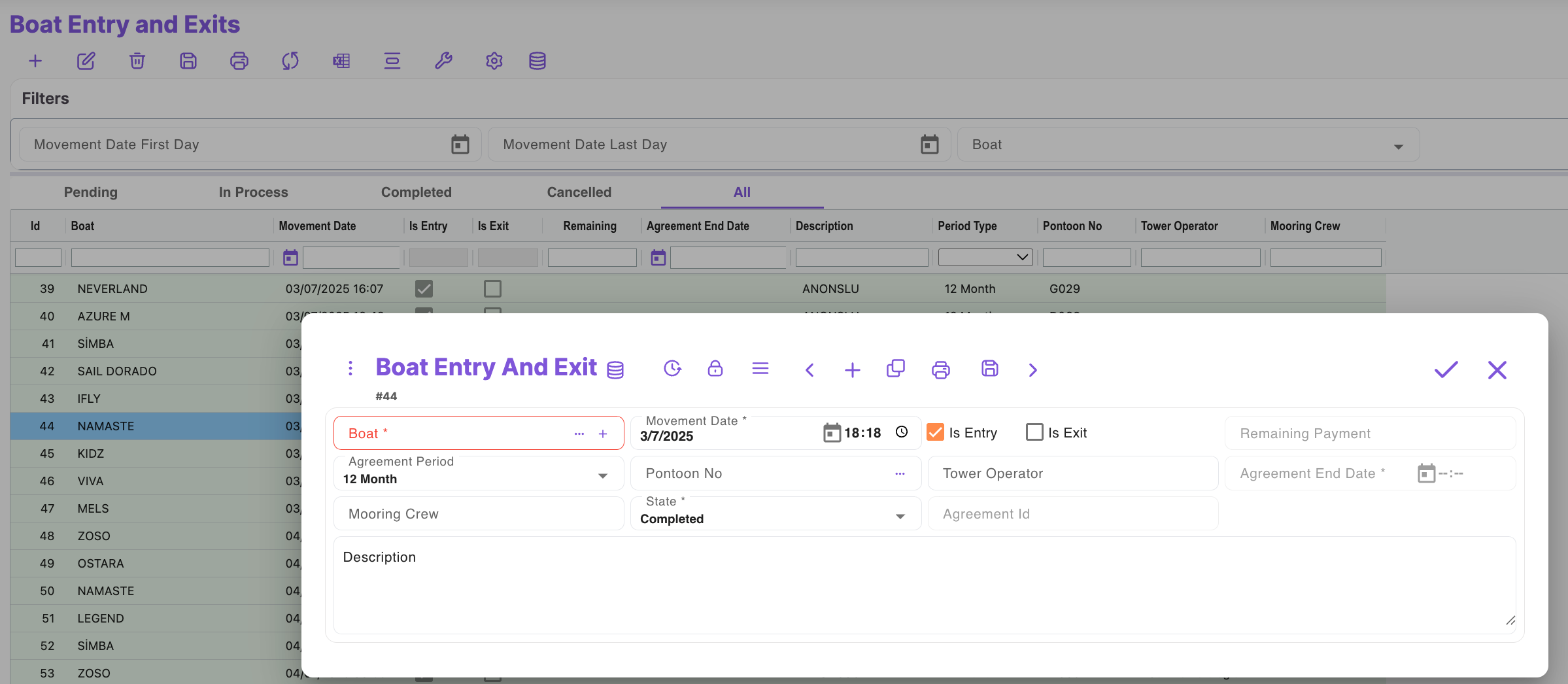Image resolution: width=1568 pixels, height=684 pixels.
Task: Click the lock icon in dialog header
Action: [x=715, y=369]
